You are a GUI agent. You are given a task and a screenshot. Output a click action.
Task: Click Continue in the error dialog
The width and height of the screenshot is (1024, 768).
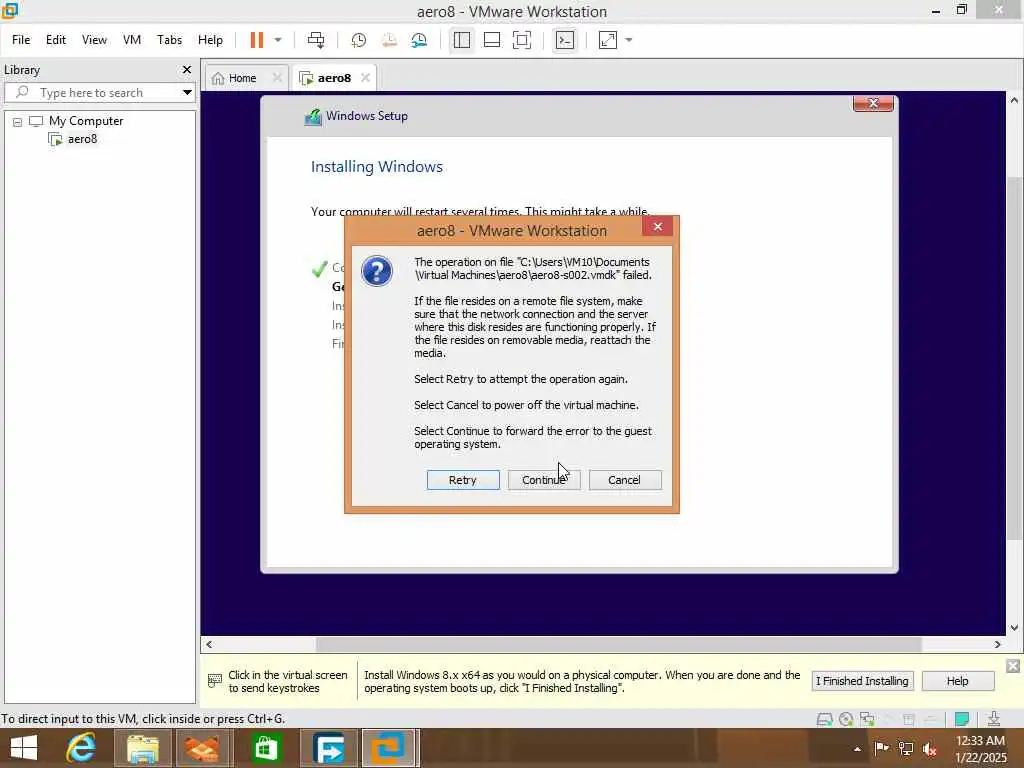(x=544, y=480)
